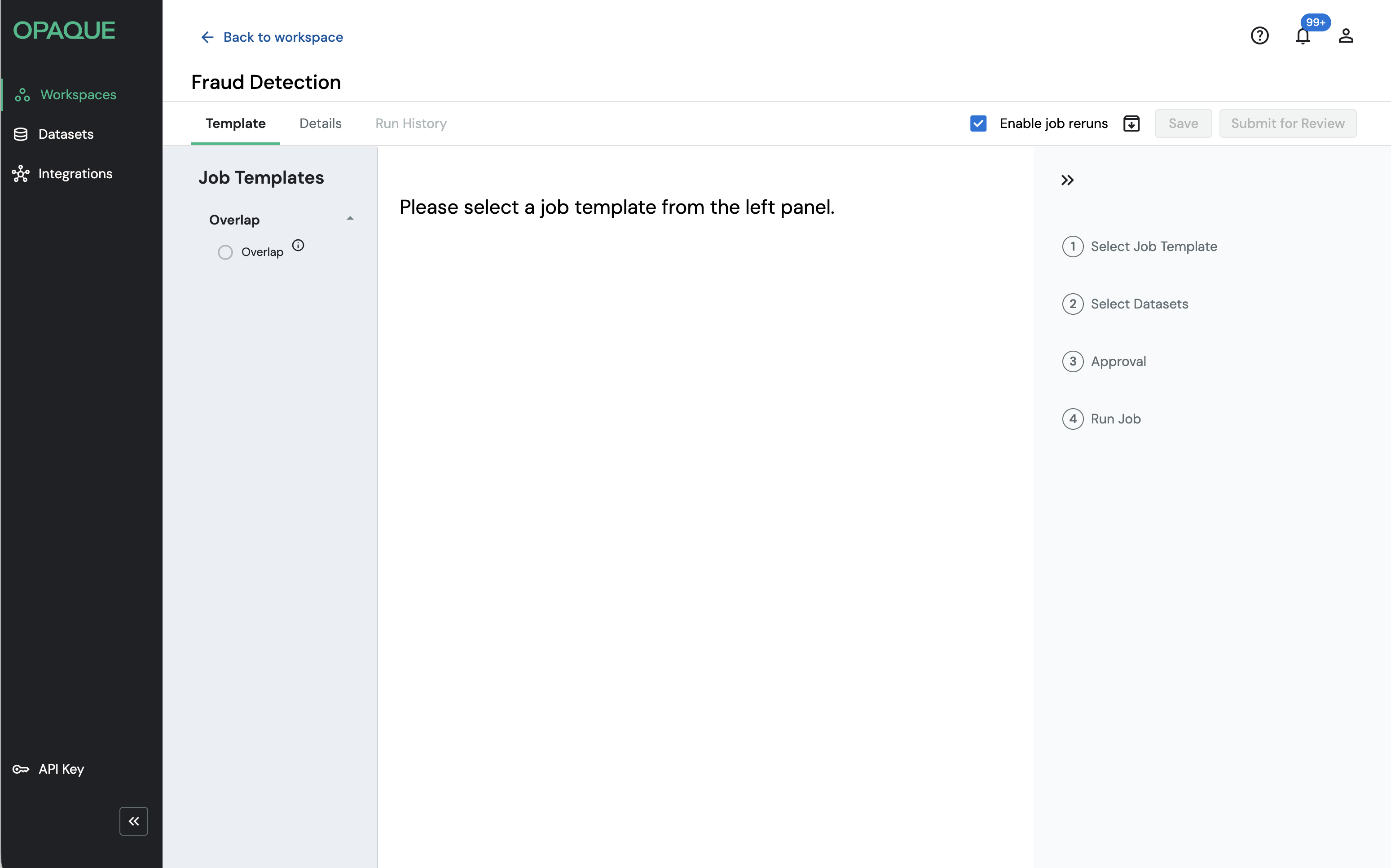The height and width of the screenshot is (868, 1391).
Task: Open the Run History tab
Action: (411, 123)
